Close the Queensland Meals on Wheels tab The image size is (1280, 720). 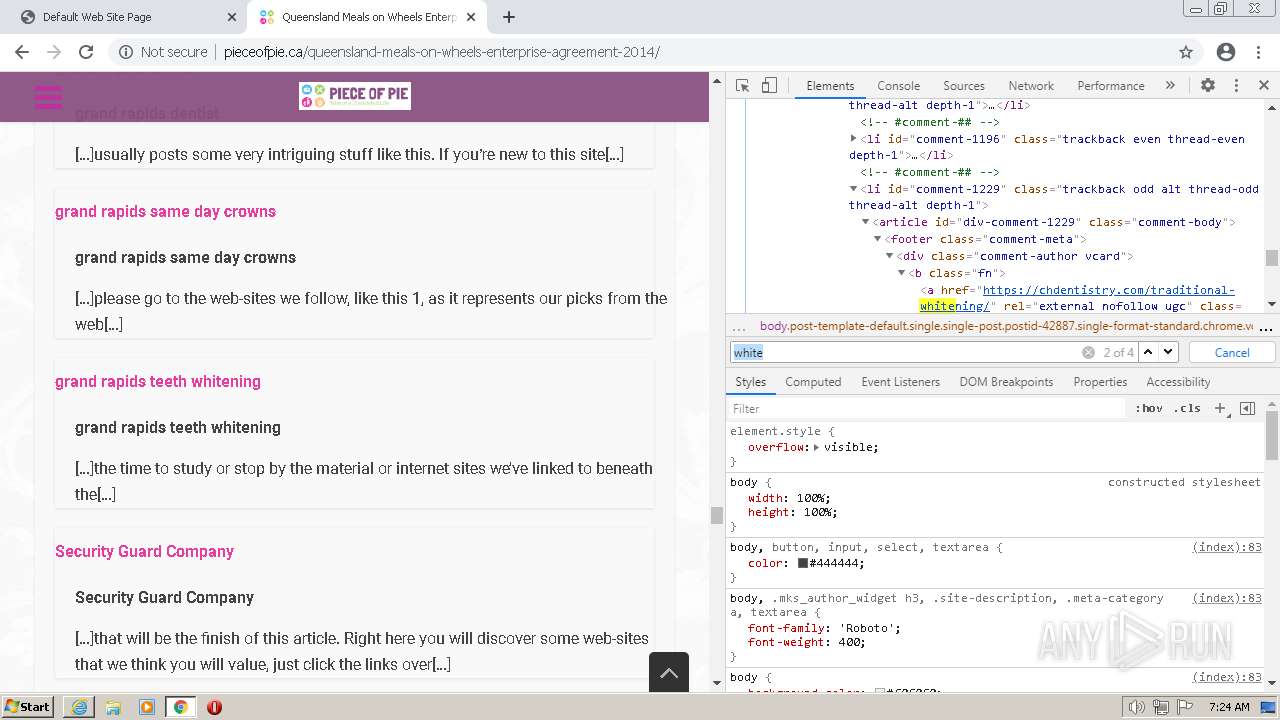coord(471,17)
